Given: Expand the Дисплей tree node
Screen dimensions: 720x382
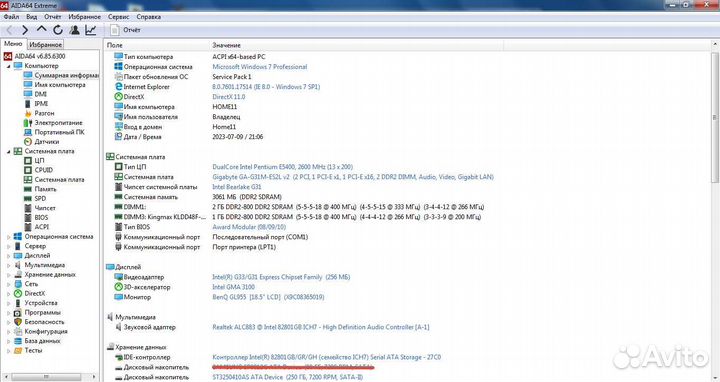Looking at the screenshot, I should (x=8, y=256).
